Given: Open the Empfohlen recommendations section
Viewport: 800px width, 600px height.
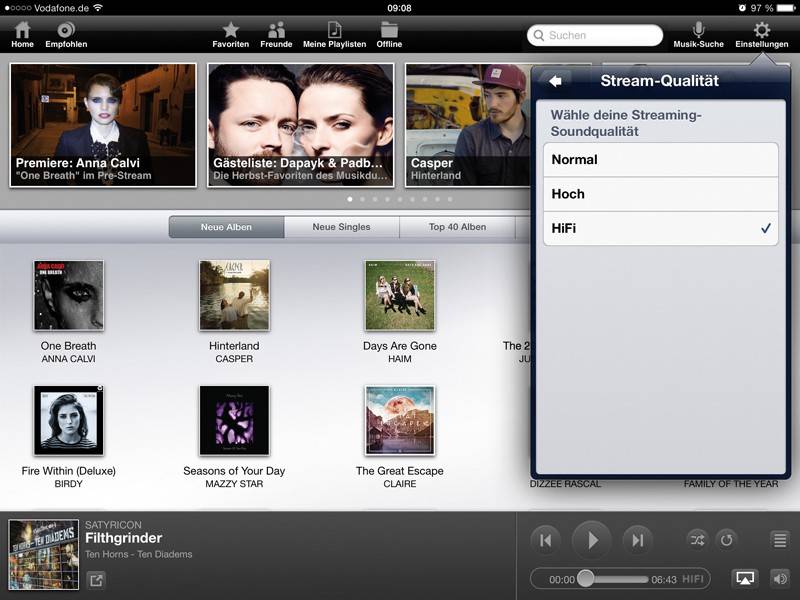Looking at the screenshot, I should pyautogui.click(x=66, y=35).
